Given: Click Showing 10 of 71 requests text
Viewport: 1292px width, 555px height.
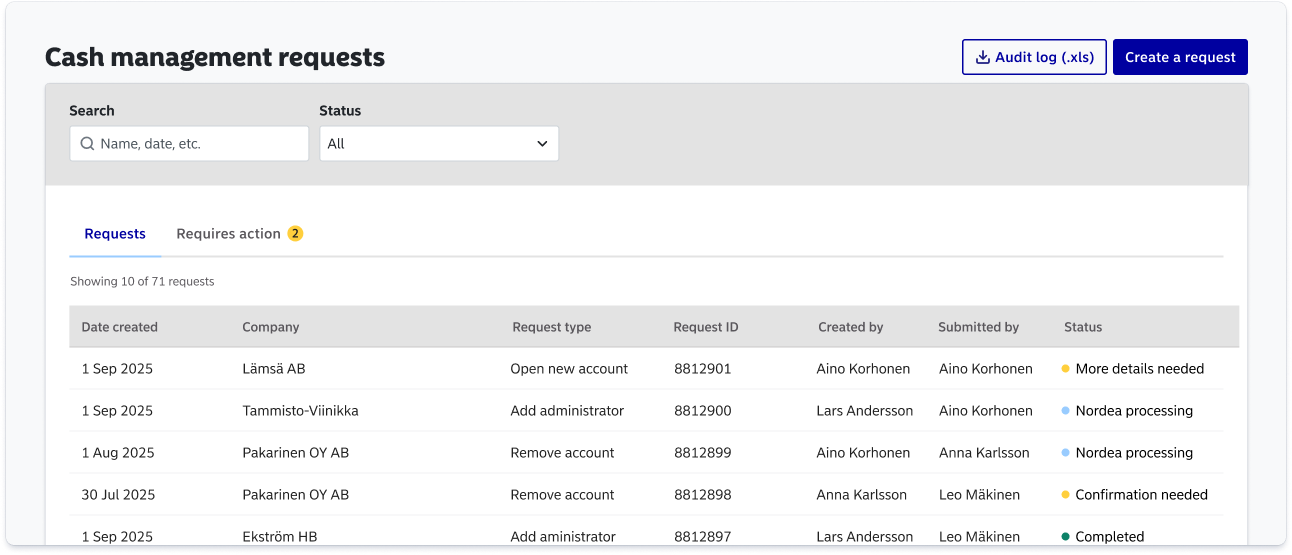Looking at the screenshot, I should (x=142, y=282).
